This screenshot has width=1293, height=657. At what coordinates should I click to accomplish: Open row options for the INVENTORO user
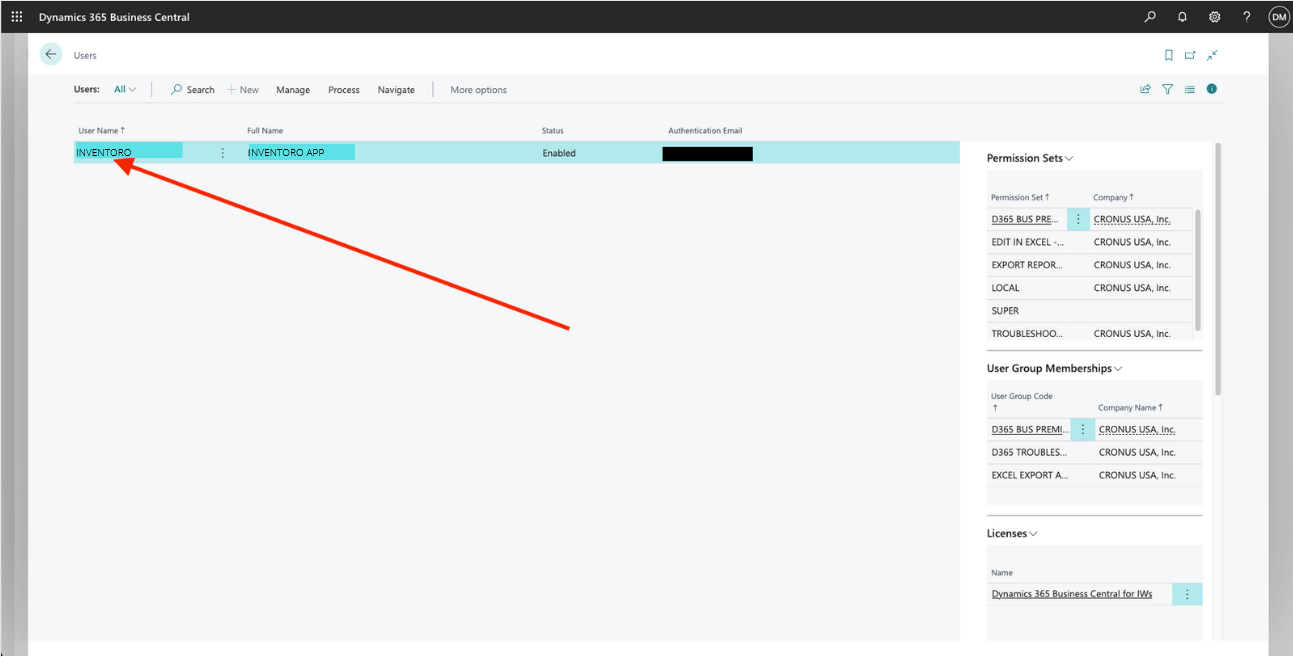click(222, 153)
